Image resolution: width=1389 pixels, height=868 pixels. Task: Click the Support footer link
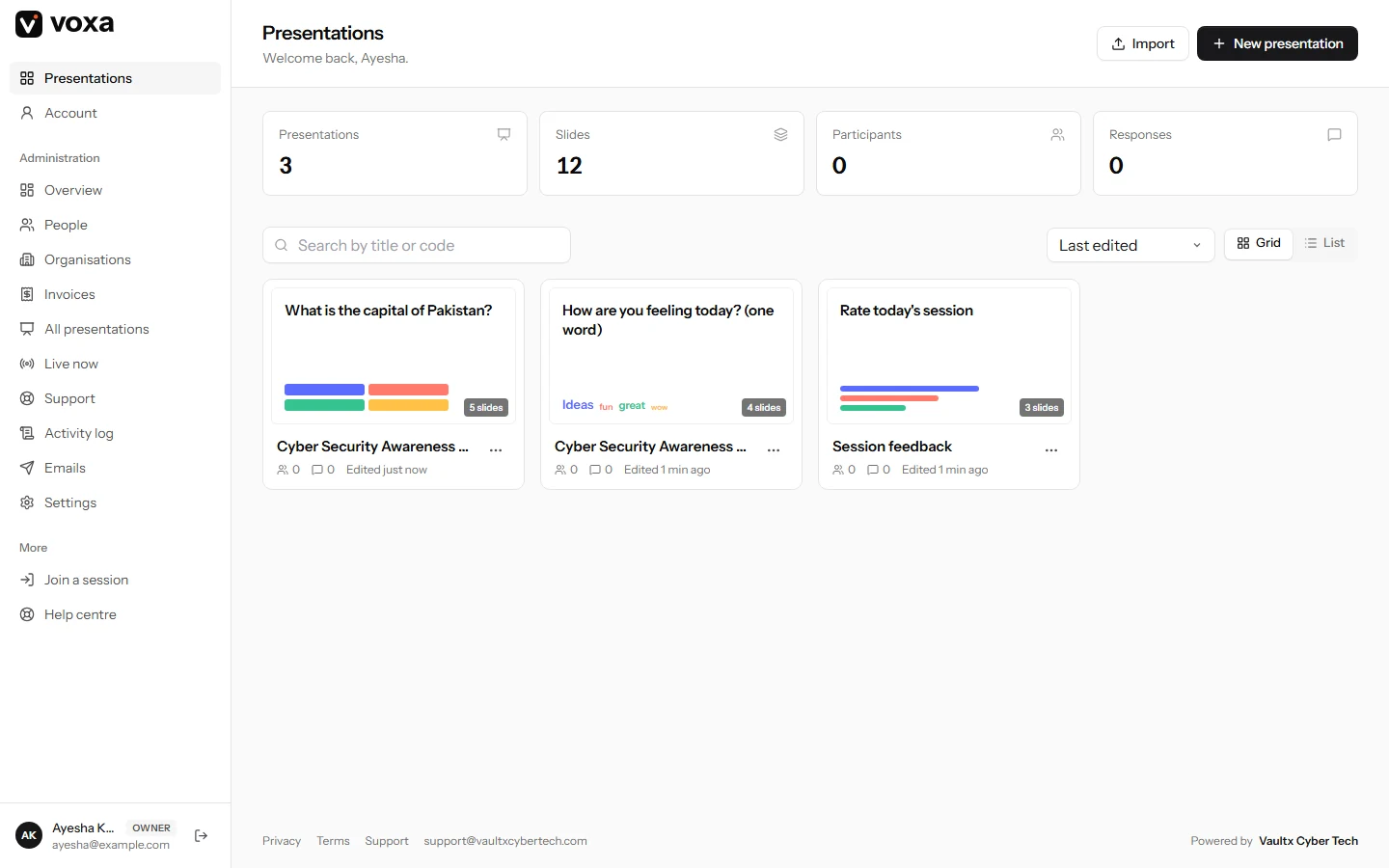point(387,841)
